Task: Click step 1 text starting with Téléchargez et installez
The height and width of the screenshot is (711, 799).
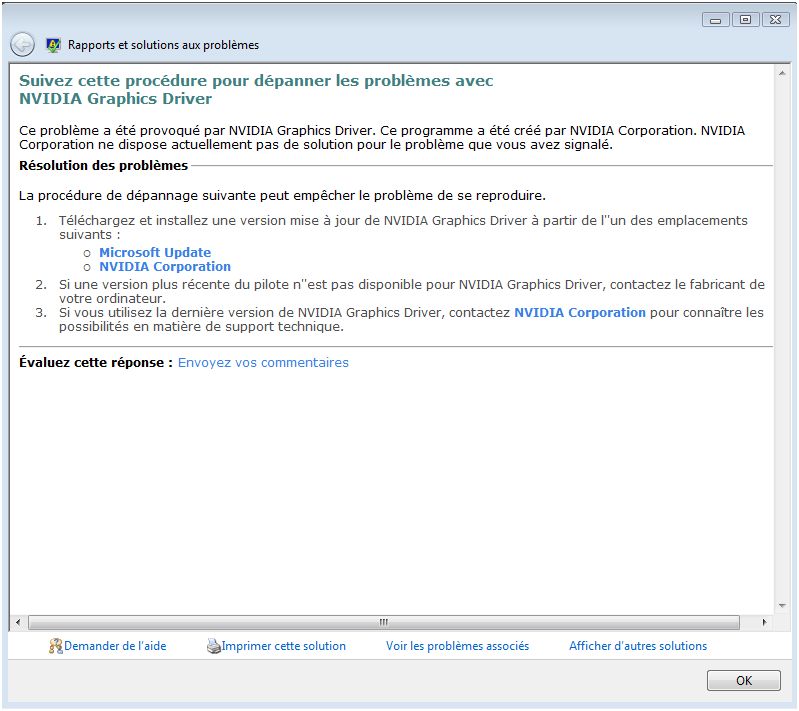Action: [403, 228]
